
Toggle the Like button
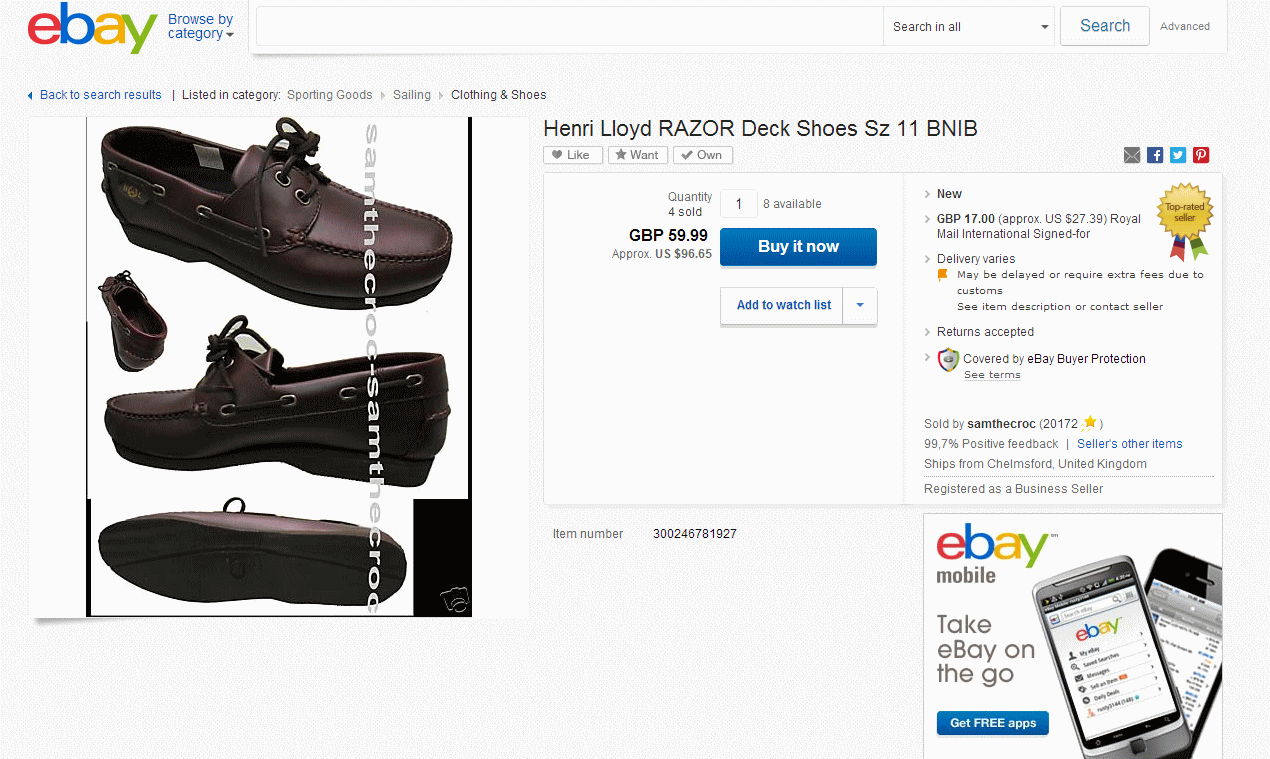573,155
